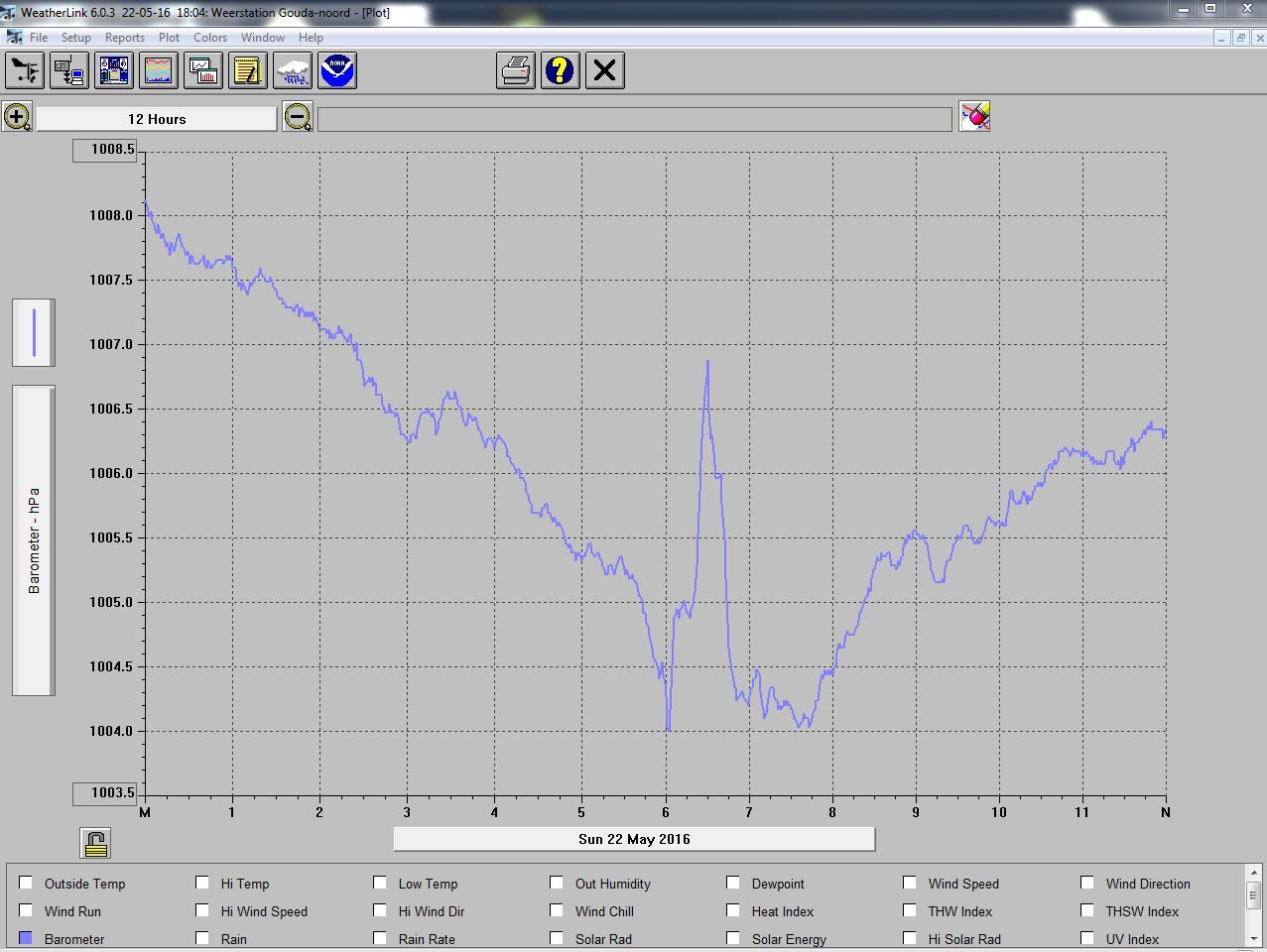The height and width of the screenshot is (952, 1267).
Task: Enable the Out Humidity checkbox
Action: (557, 883)
